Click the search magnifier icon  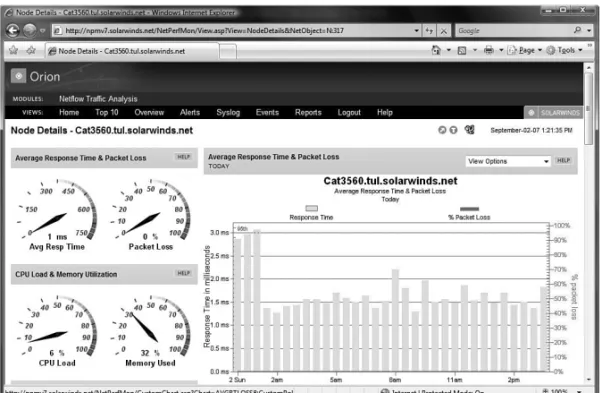click(577, 30)
